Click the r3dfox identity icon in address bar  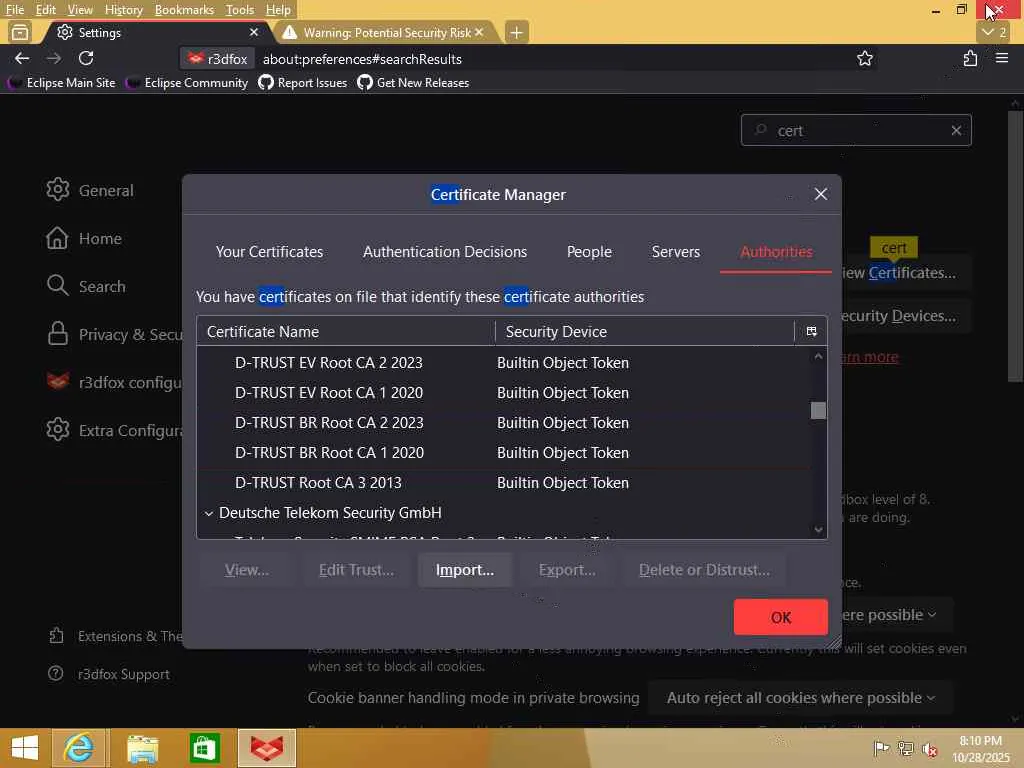click(217, 59)
